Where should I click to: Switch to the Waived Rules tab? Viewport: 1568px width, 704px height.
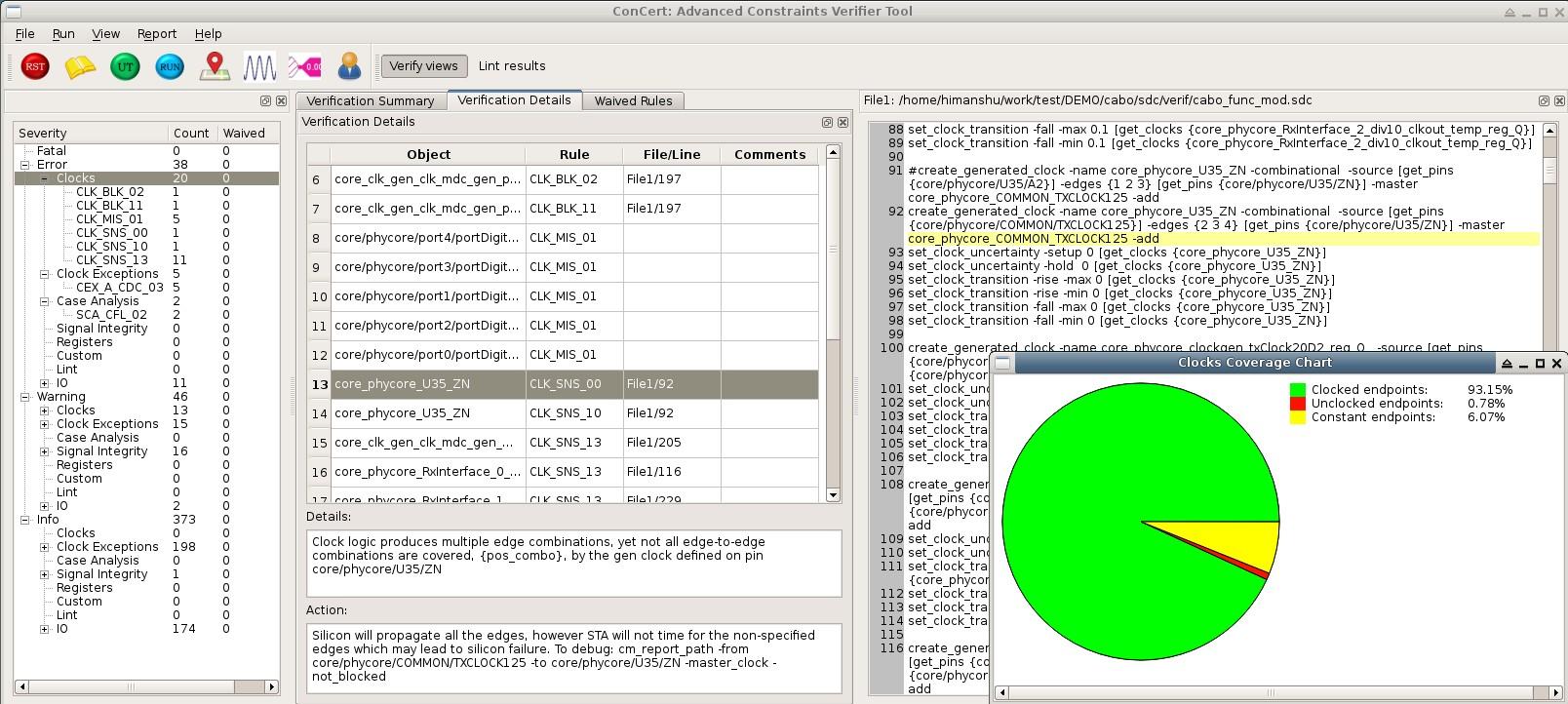633,100
